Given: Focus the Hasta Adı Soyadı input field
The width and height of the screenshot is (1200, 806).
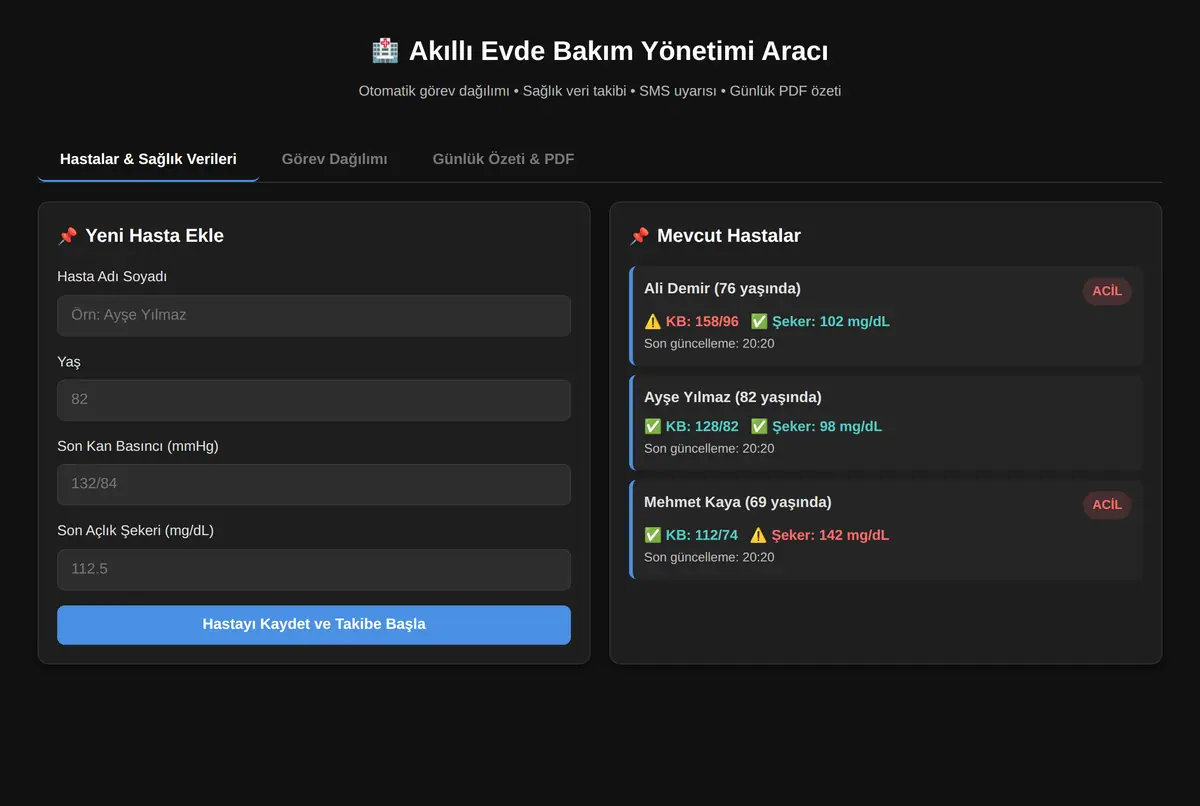Looking at the screenshot, I should (x=314, y=315).
